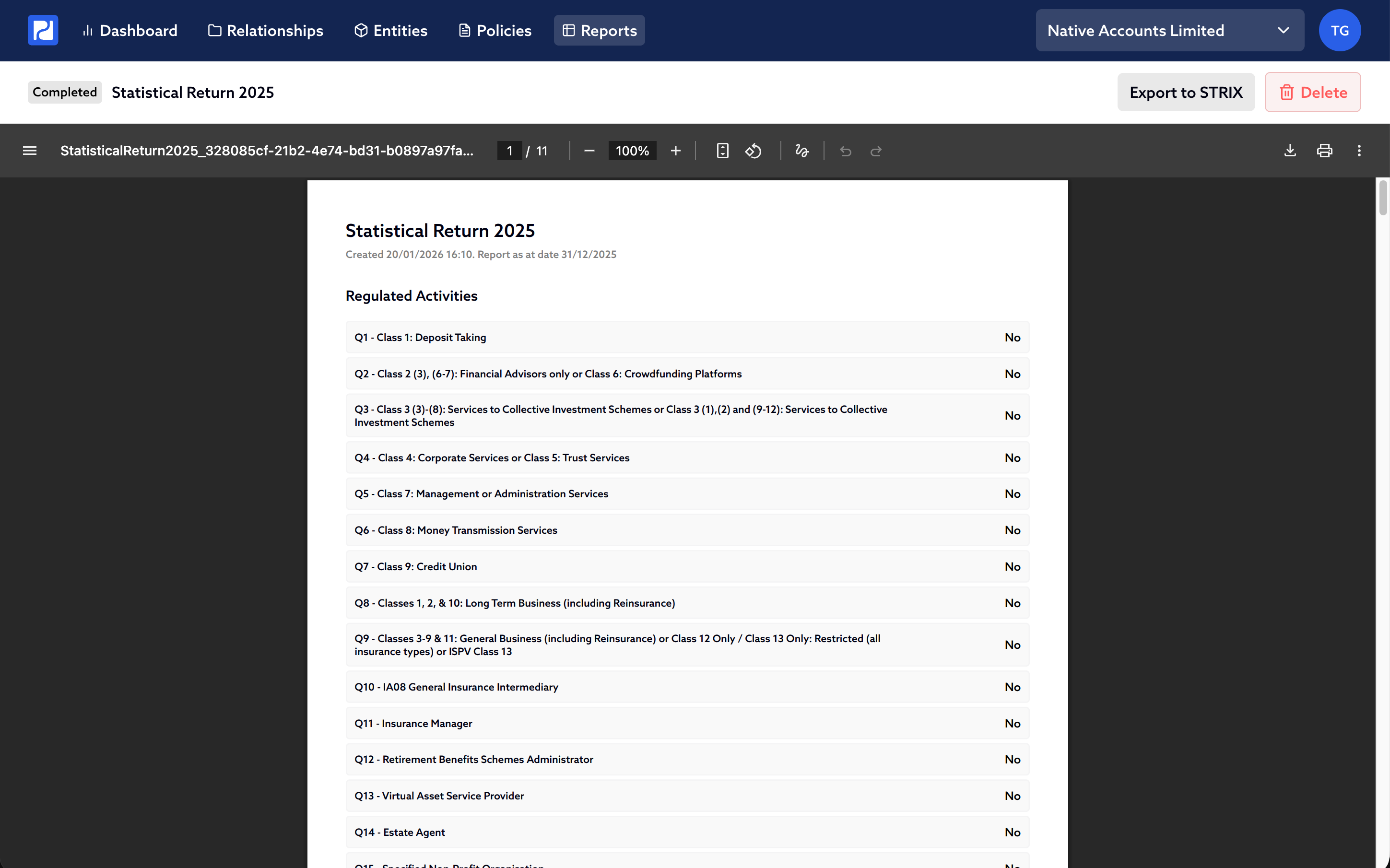The image size is (1390, 868).
Task: Open the Native Accounts Limited dropdown
Action: click(1169, 30)
